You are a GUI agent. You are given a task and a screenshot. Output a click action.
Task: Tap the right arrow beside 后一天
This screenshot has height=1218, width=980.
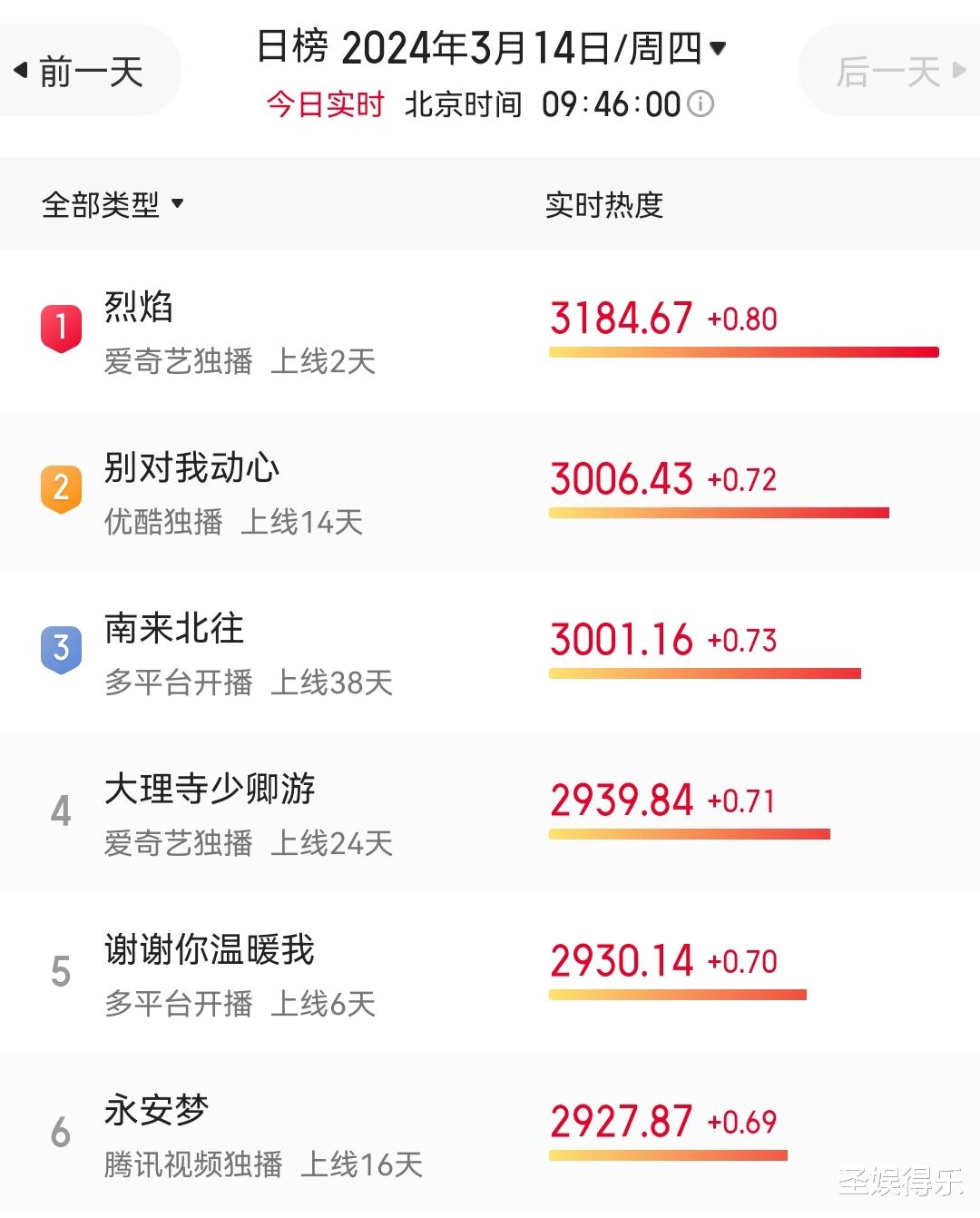(x=959, y=70)
